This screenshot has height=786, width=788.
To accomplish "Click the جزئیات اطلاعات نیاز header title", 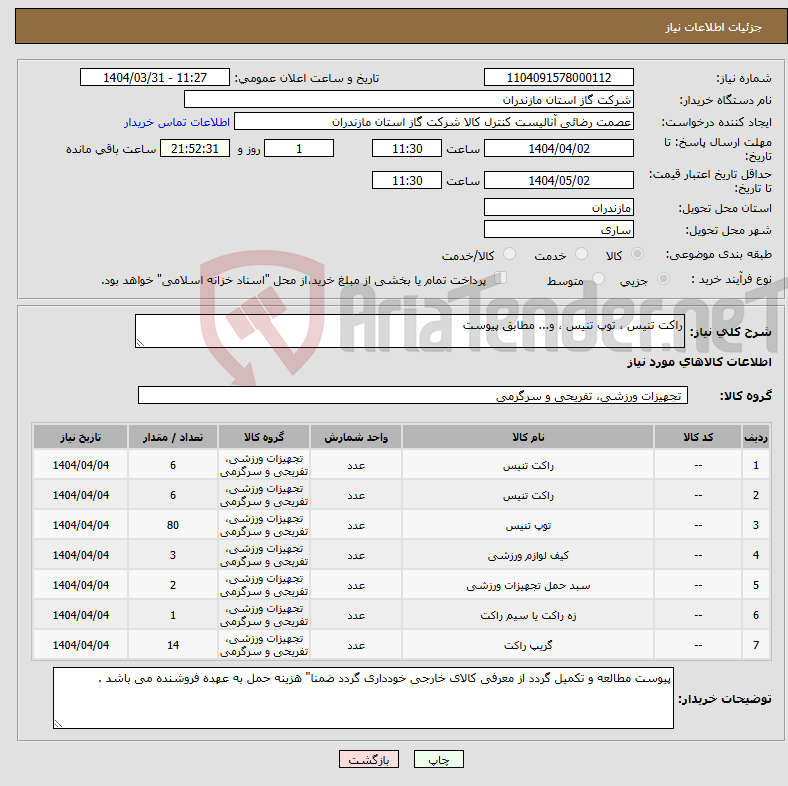I will pyautogui.click(x=713, y=27).
